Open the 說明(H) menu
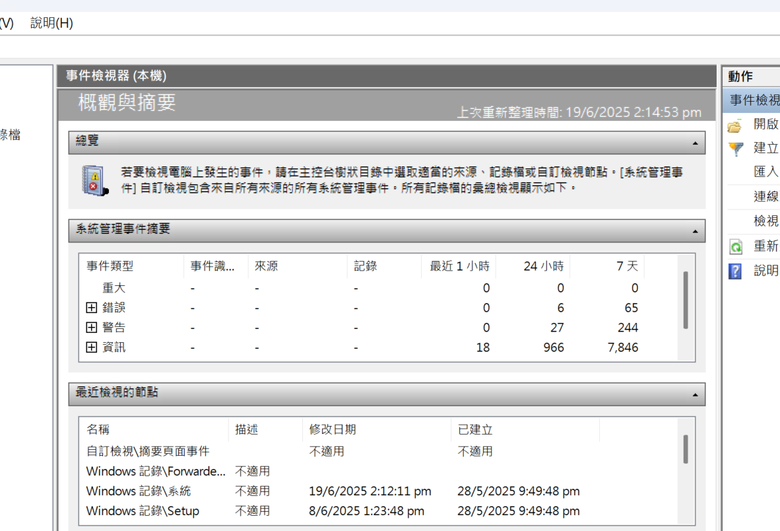 pyautogui.click(x=52, y=23)
